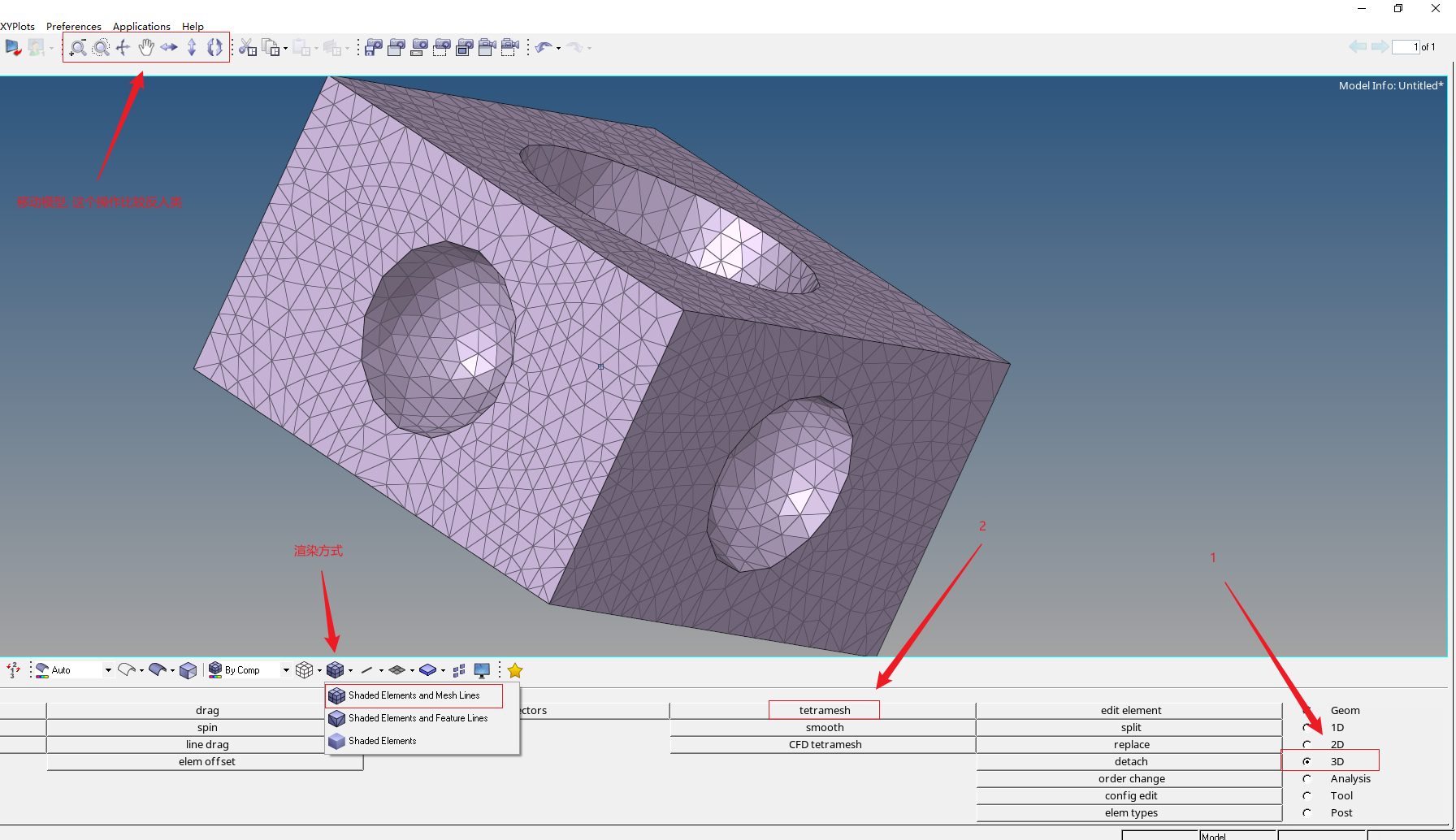The width and height of the screenshot is (1456, 840).
Task: Go to previous page arrow
Action: [1358, 47]
